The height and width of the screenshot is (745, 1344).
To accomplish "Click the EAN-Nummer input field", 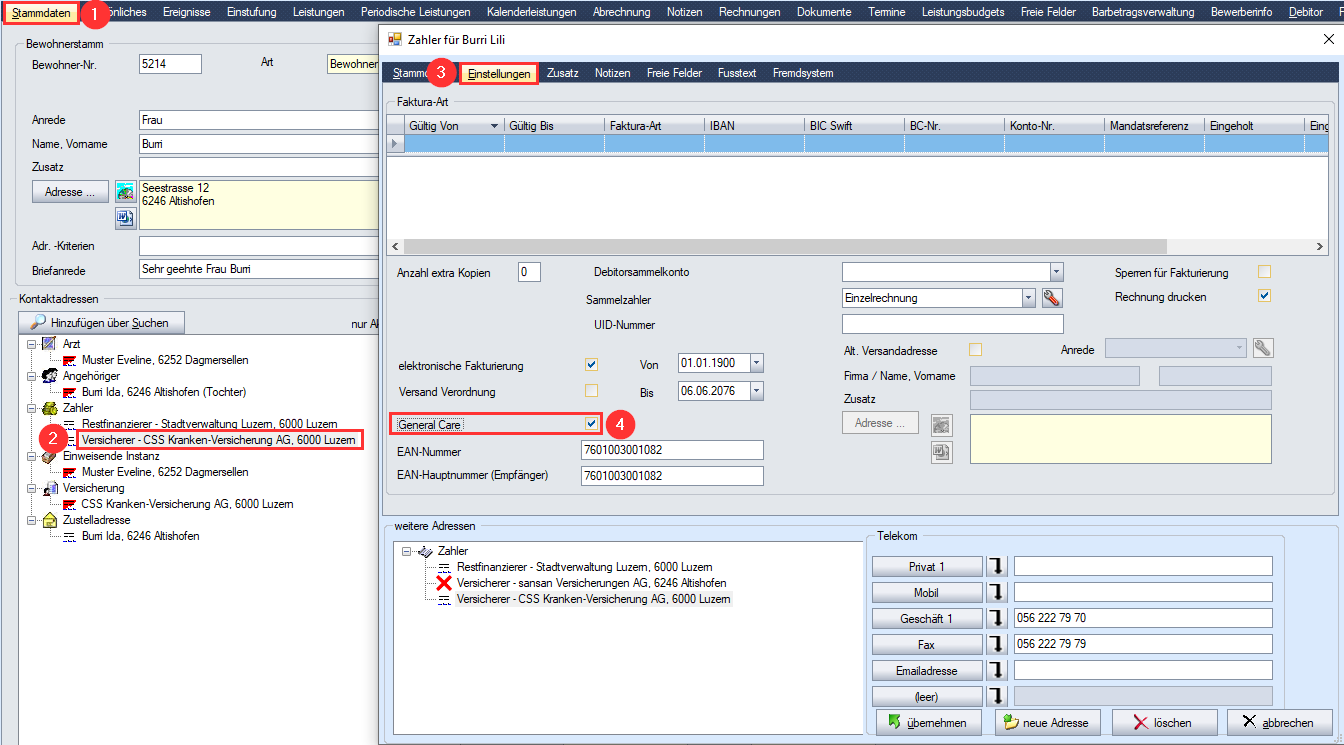I will [x=672, y=450].
